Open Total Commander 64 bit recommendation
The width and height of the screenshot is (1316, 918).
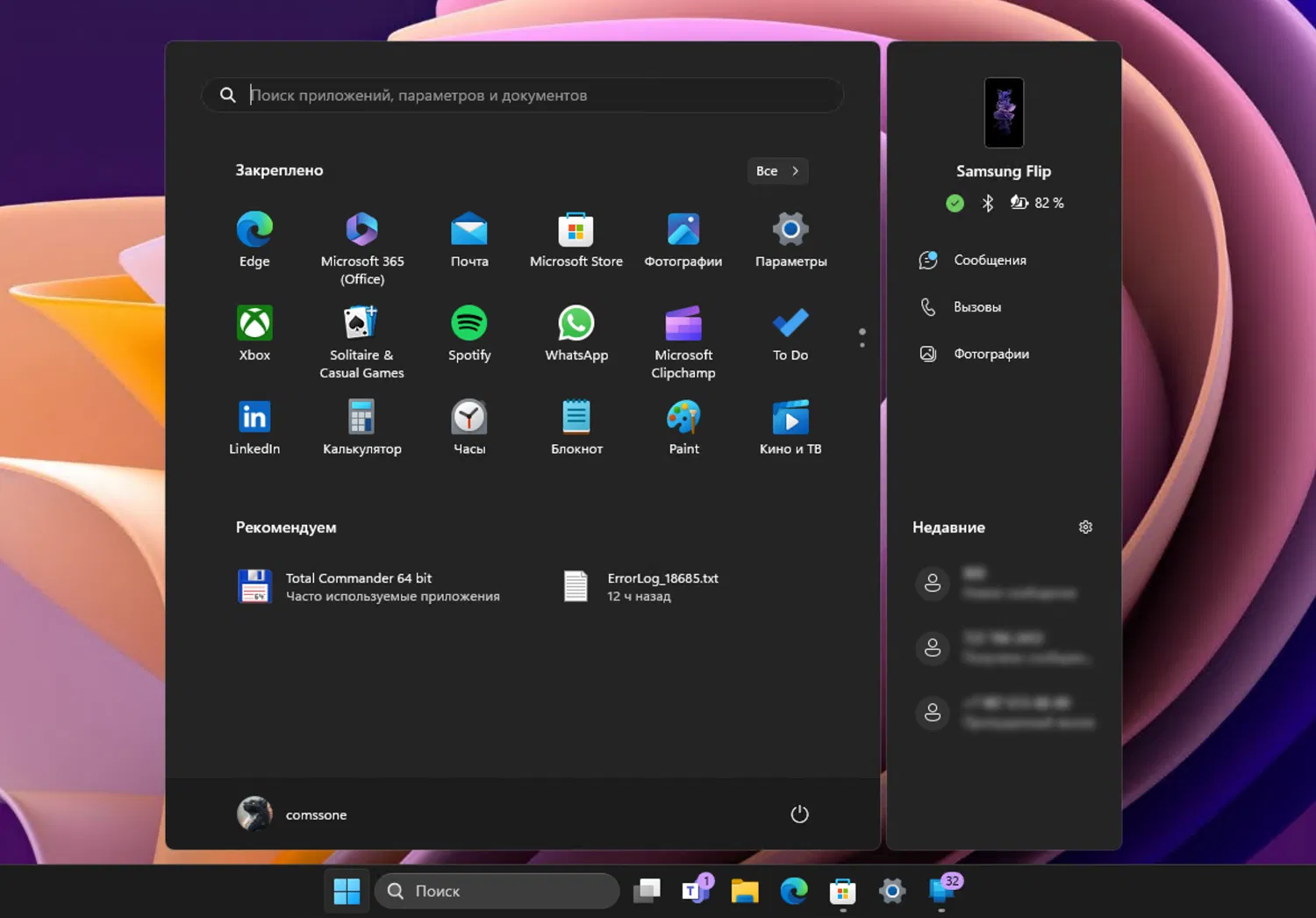click(x=369, y=586)
